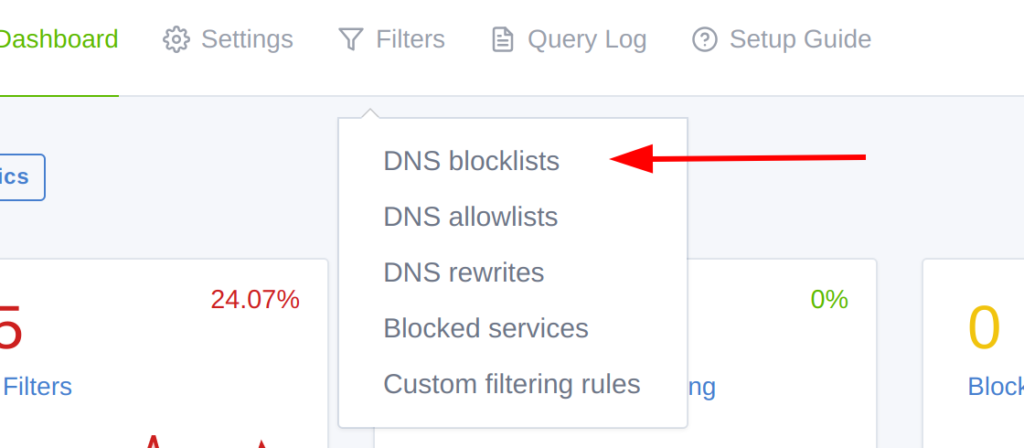Viewport: 1024px width, 448px height.
Task: Click the outlined button ending in "ics"
Action: (20, 177)
